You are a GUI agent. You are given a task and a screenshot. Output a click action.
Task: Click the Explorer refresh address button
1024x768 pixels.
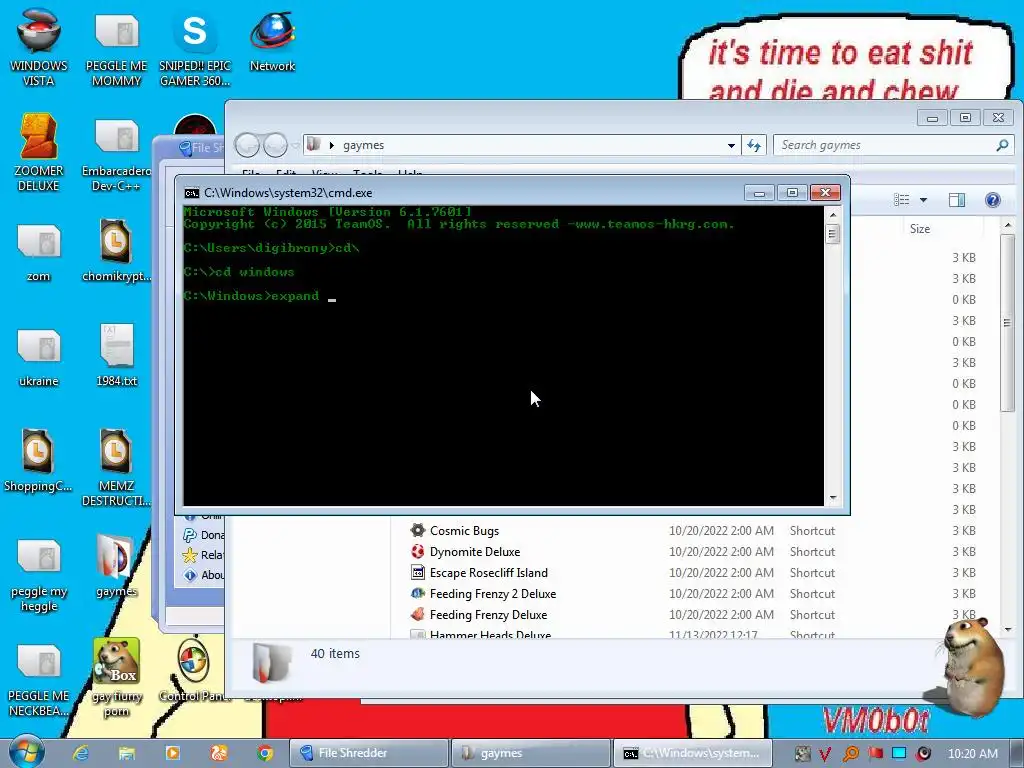pyautogui.click(x=754, y=145)
